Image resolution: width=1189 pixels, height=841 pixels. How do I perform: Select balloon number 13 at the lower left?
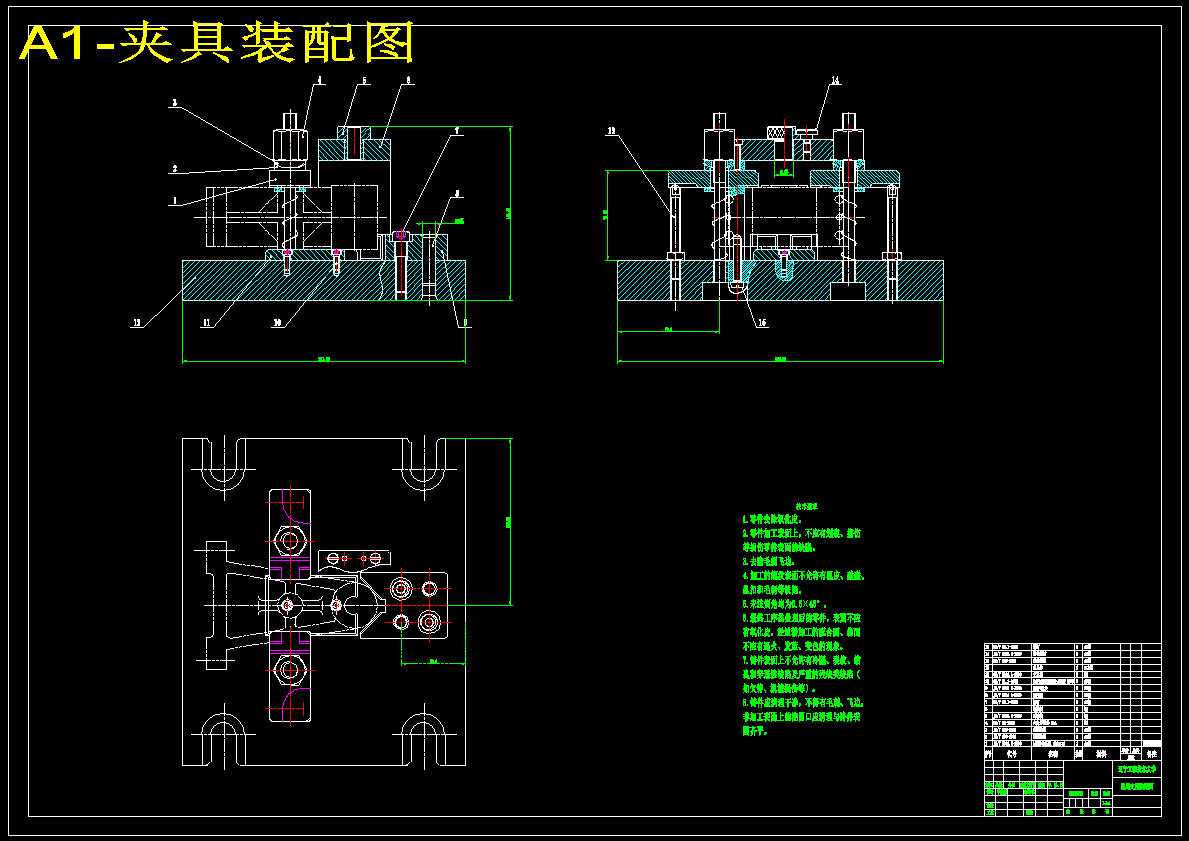pyautogui.click(x=136, y=323)
